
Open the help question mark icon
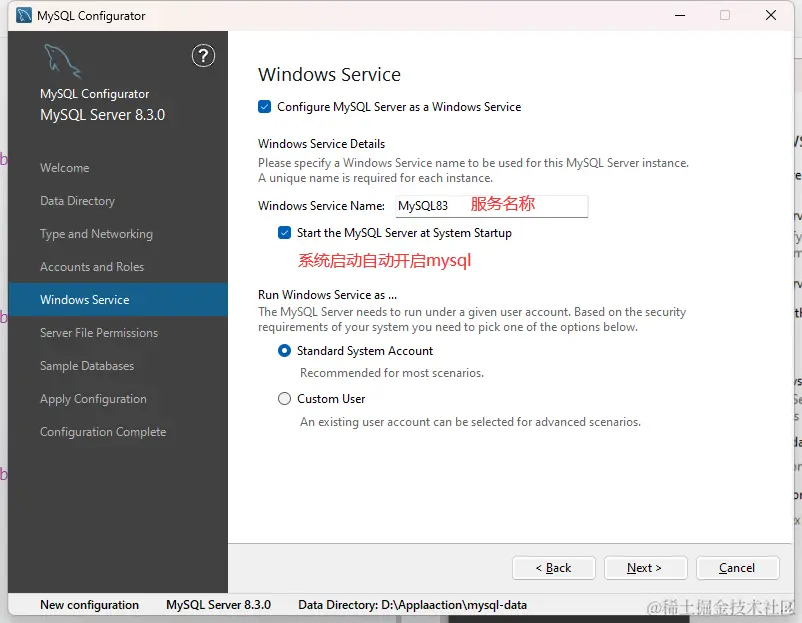tap(203, 56)
